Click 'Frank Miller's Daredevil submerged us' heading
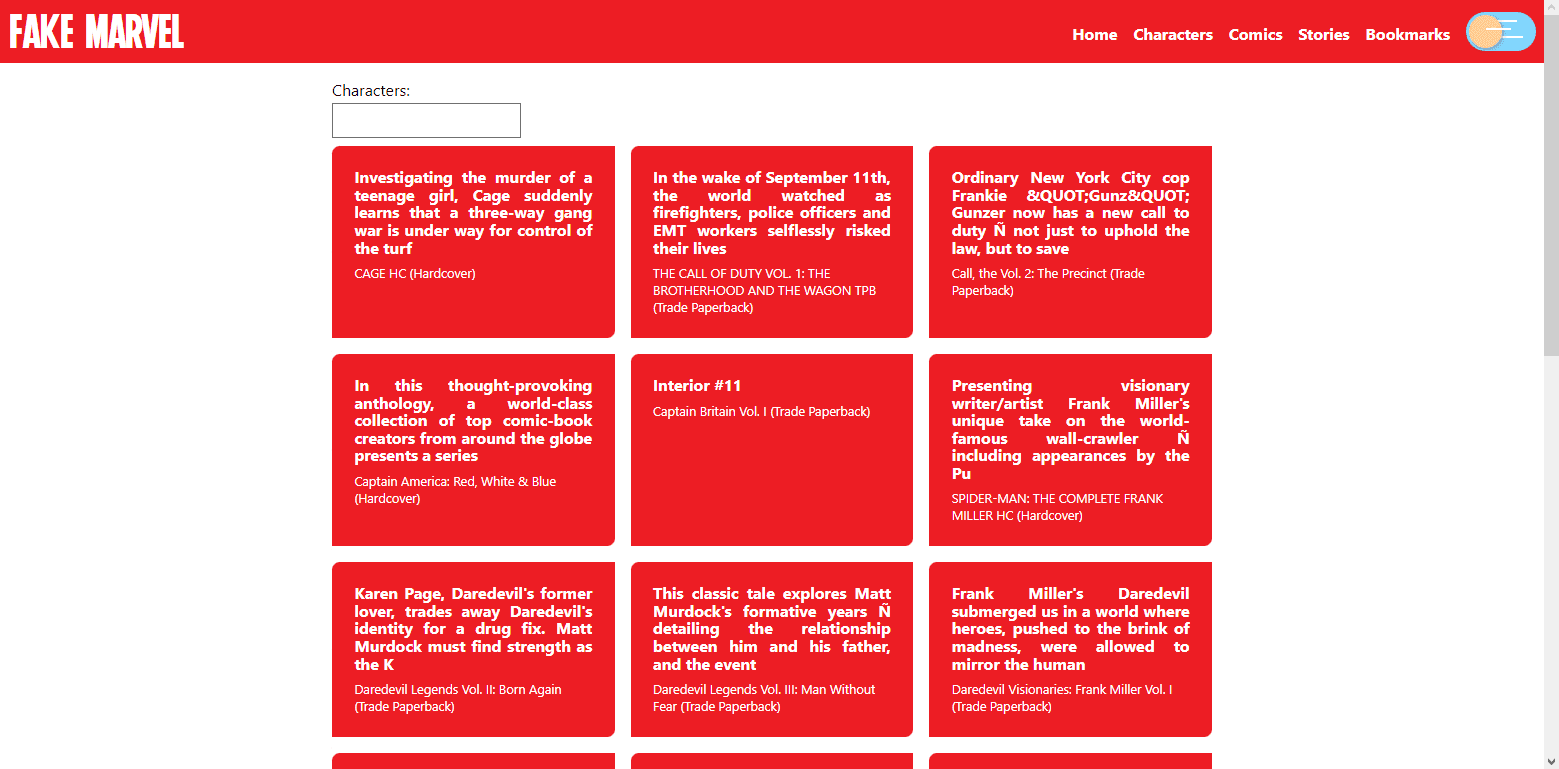The width and height of the screenshot is (1559, 769). click(x=1070, y=629)
